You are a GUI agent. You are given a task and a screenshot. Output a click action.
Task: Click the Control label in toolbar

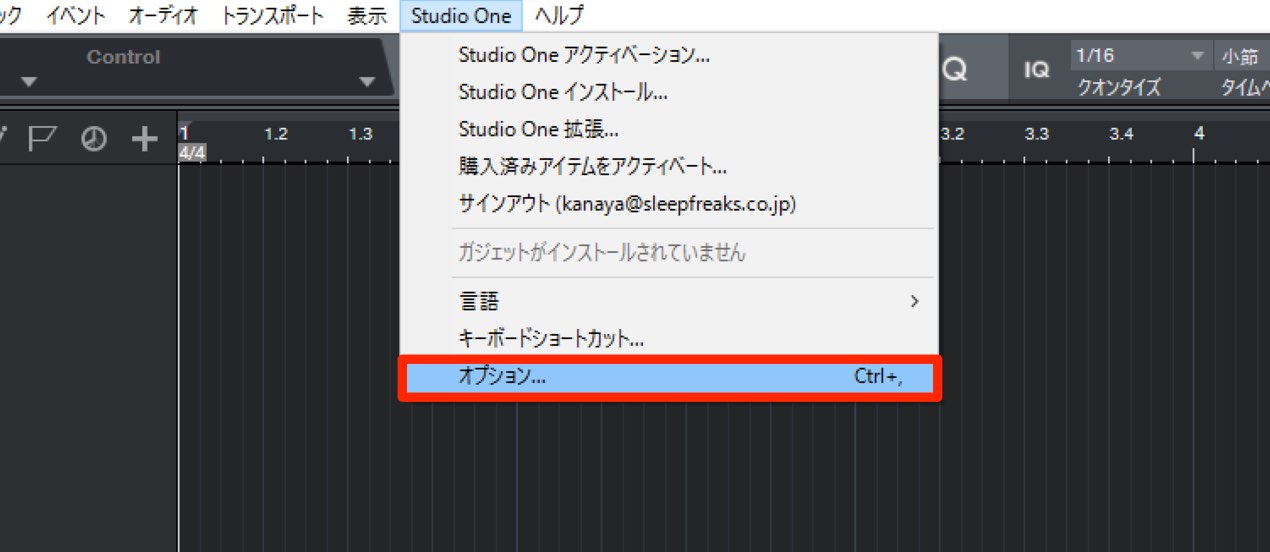[123, 57]
